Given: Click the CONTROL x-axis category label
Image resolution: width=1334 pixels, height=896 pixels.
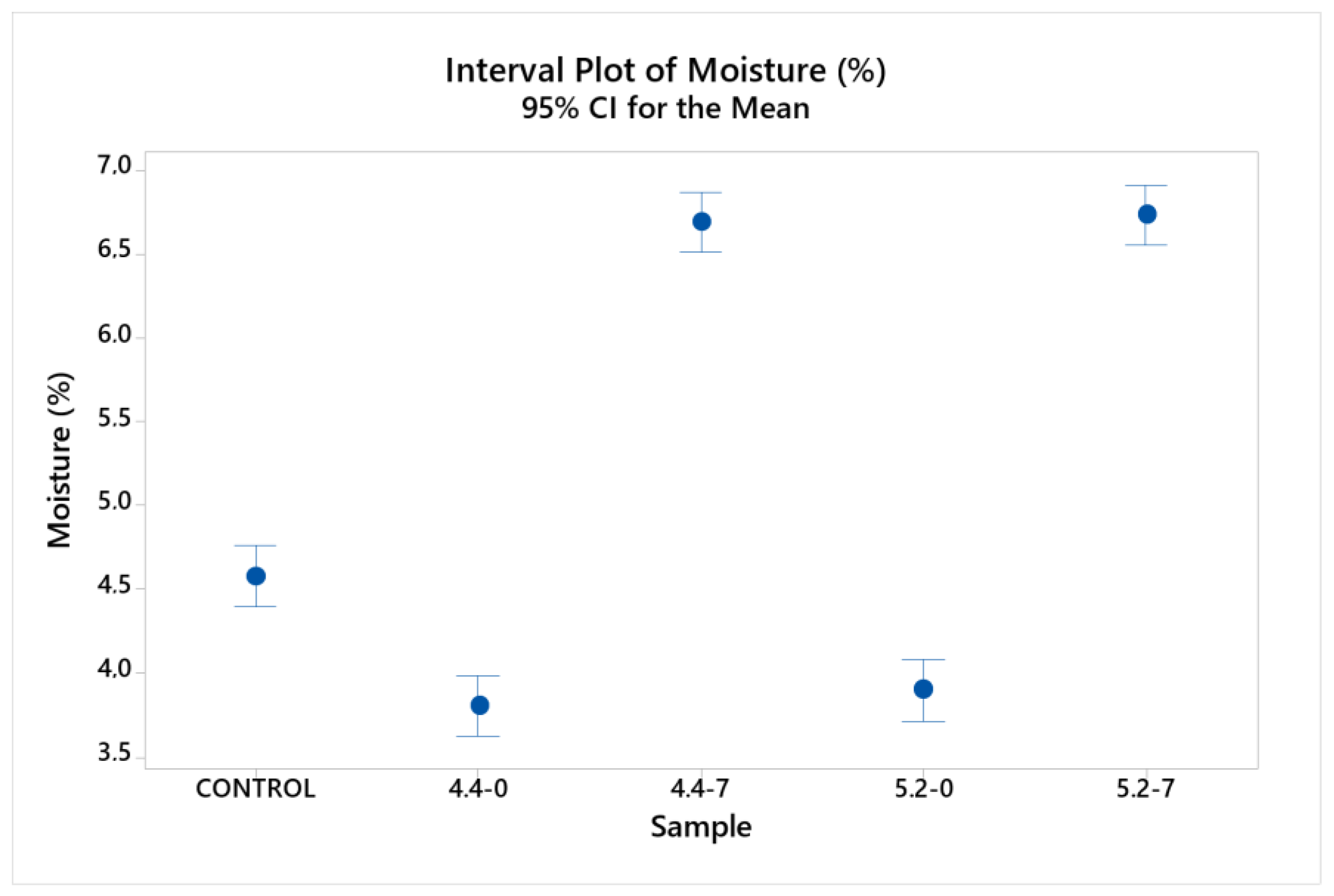Looking at the screenshot, I should tap(255, 789).
